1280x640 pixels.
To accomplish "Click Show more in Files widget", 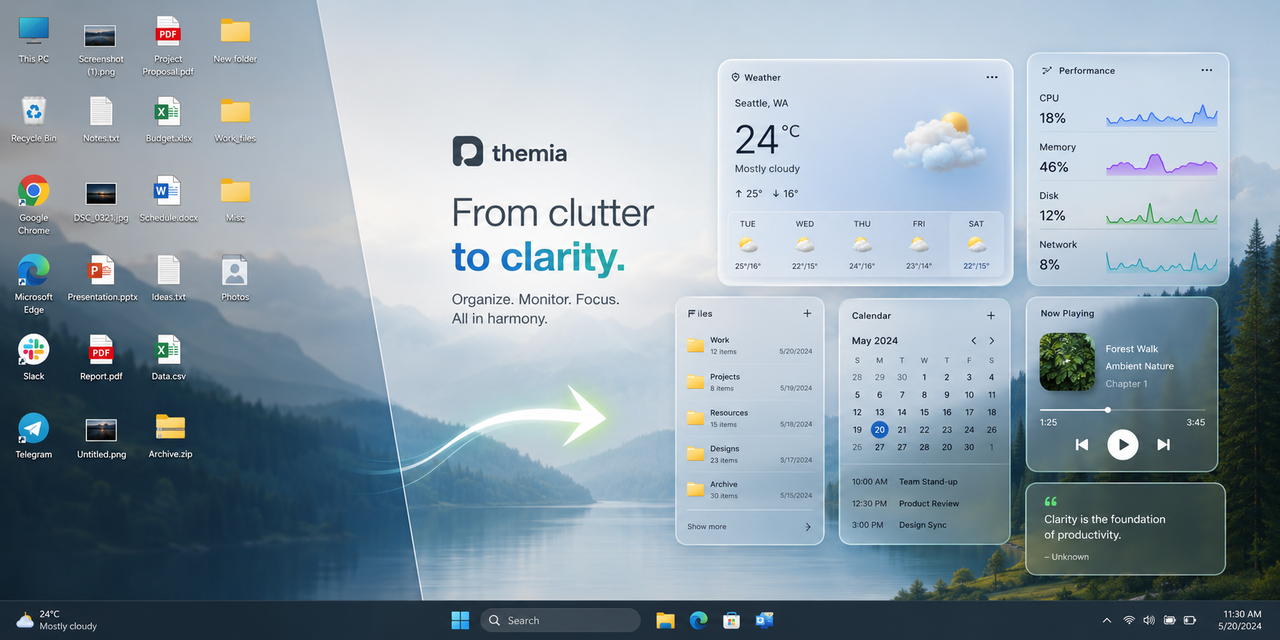I will click(x=707, y=526).
